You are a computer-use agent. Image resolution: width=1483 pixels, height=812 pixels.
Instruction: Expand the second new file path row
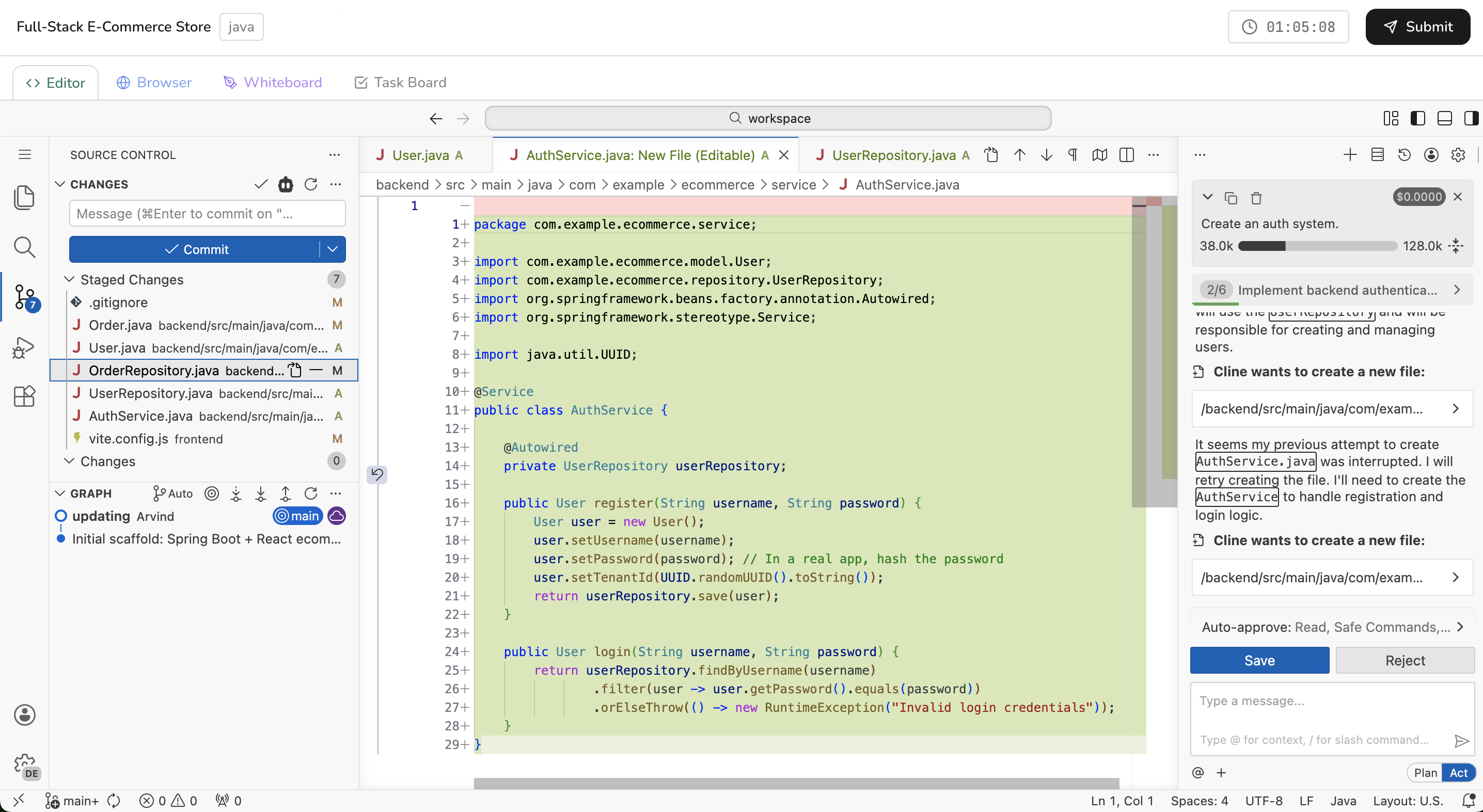pos(1333,577)
